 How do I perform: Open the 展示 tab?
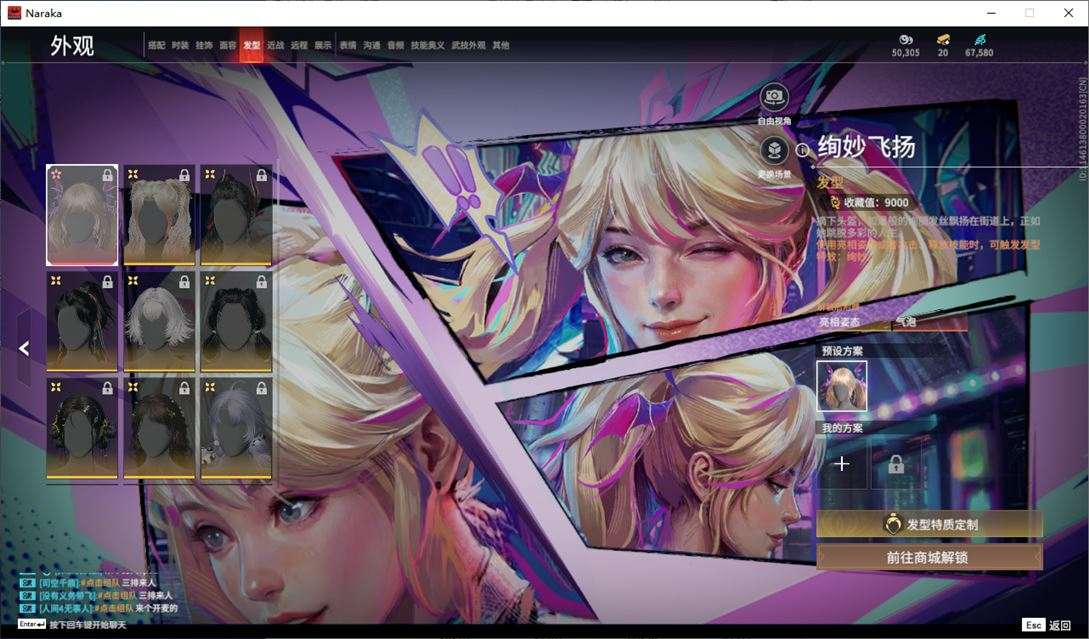pos(323,45)
